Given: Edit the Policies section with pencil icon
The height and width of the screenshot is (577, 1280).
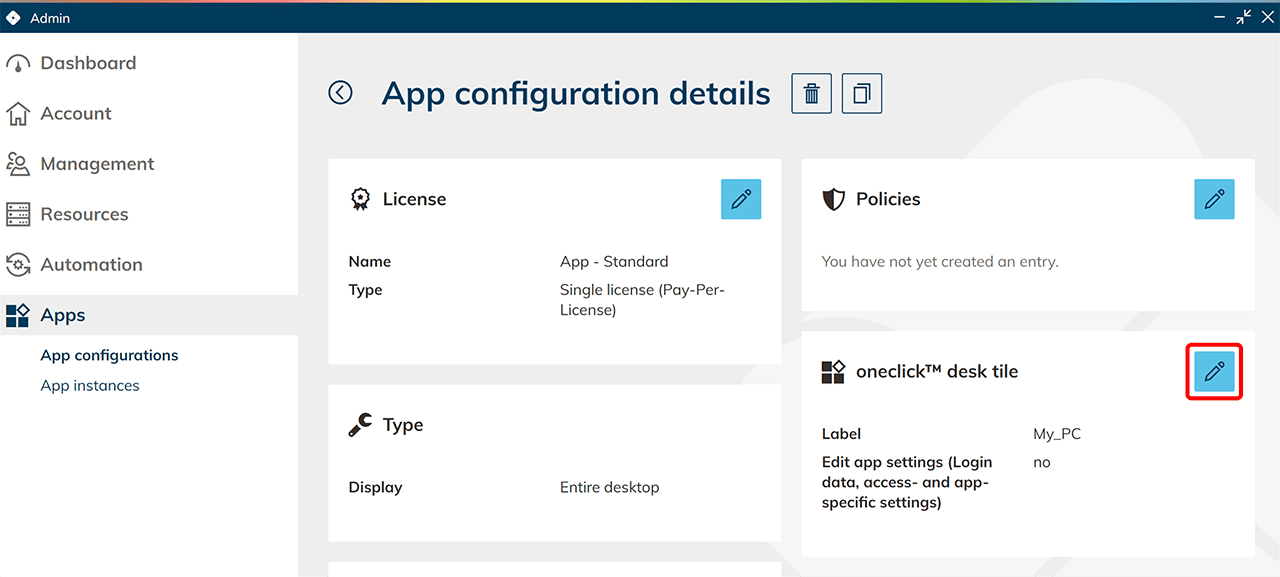Looking at the screenshot, I should 1214,199.
